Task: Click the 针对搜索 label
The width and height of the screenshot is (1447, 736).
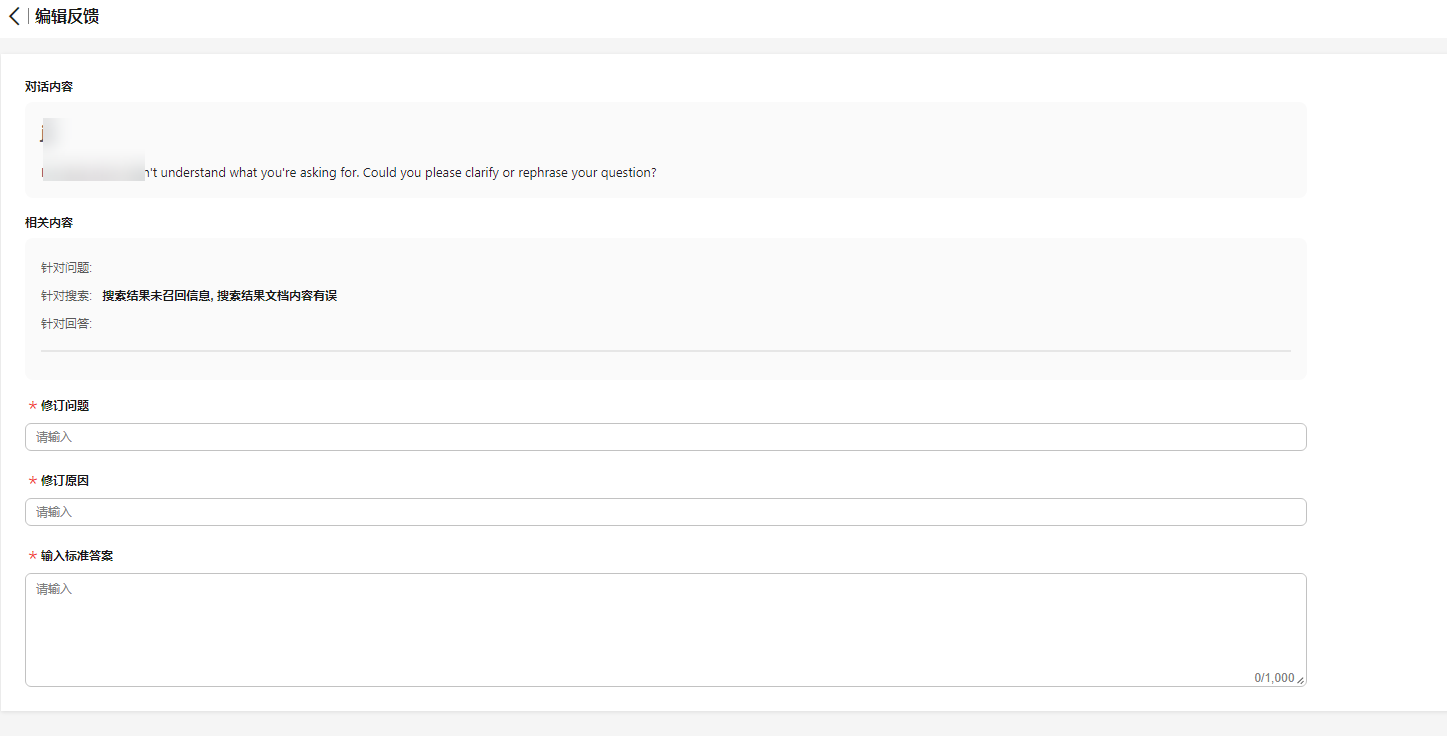Action: (66, 296)
